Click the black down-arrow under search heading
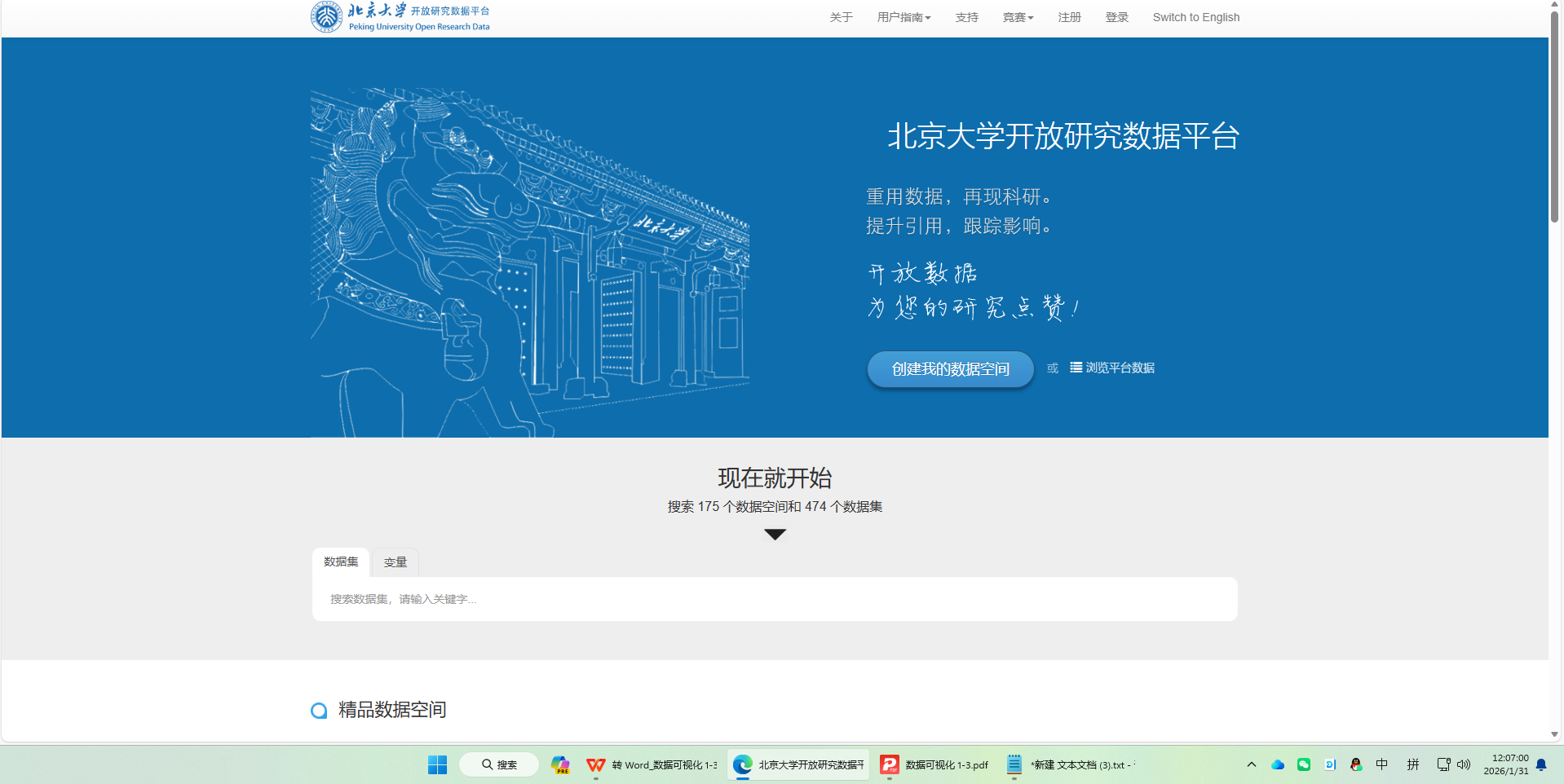 775,535
